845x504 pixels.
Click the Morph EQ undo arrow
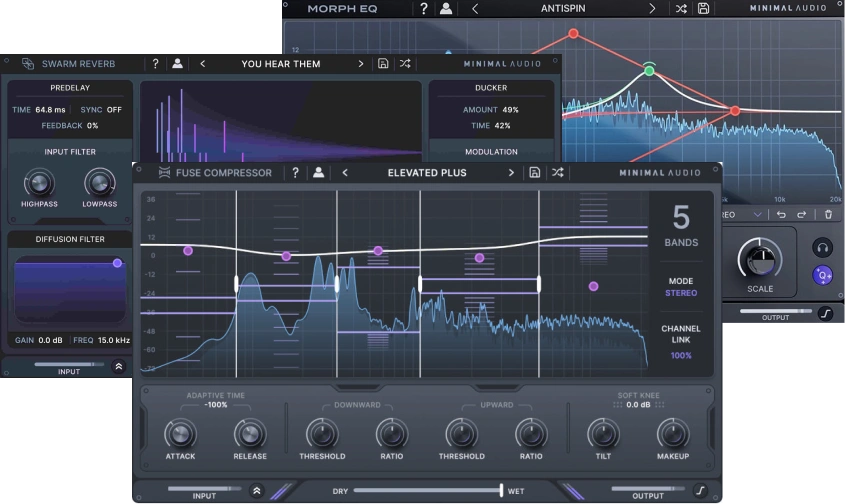tap(781, 214)
